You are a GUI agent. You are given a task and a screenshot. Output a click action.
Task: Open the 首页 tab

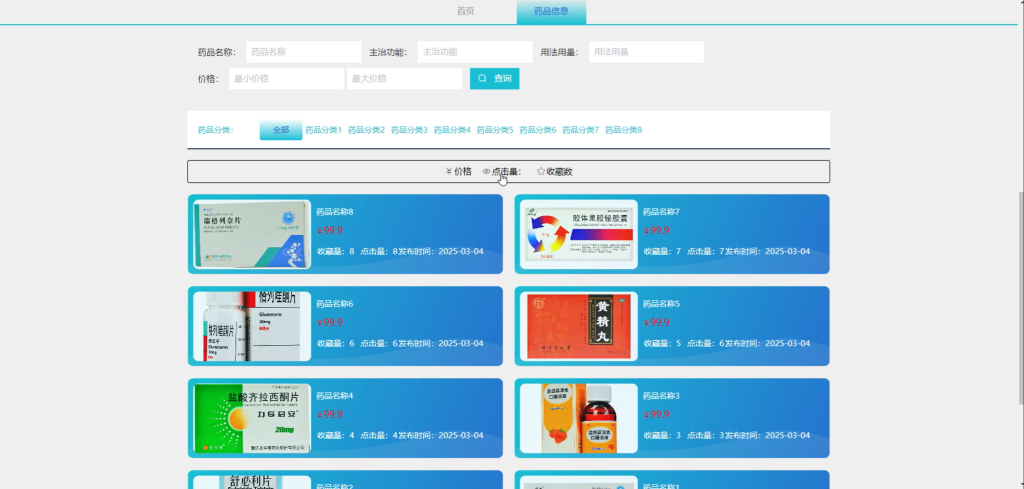coord(465,11)
